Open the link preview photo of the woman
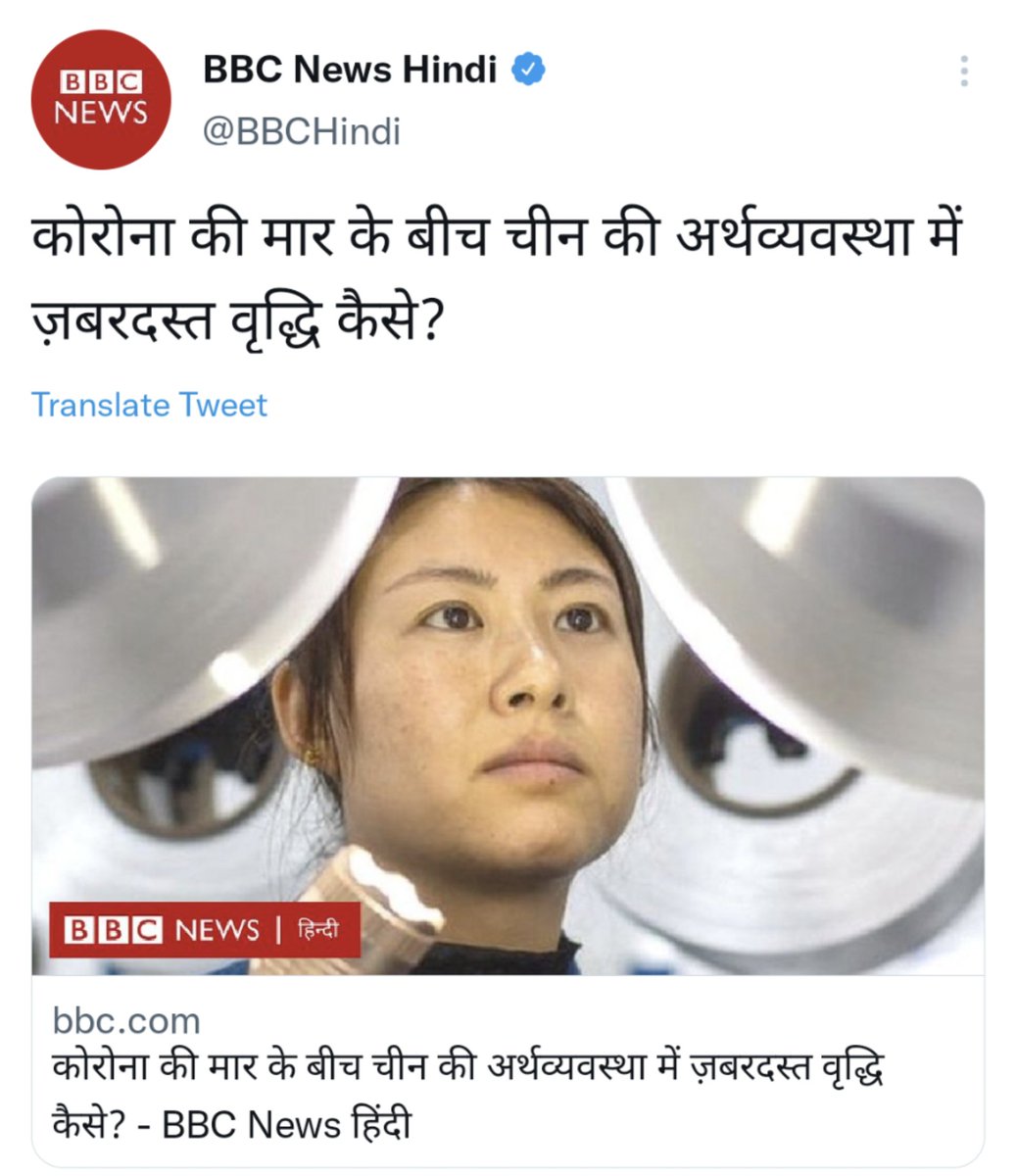The height and width of the screenshot is (1176, 1016). pos(508,726)
